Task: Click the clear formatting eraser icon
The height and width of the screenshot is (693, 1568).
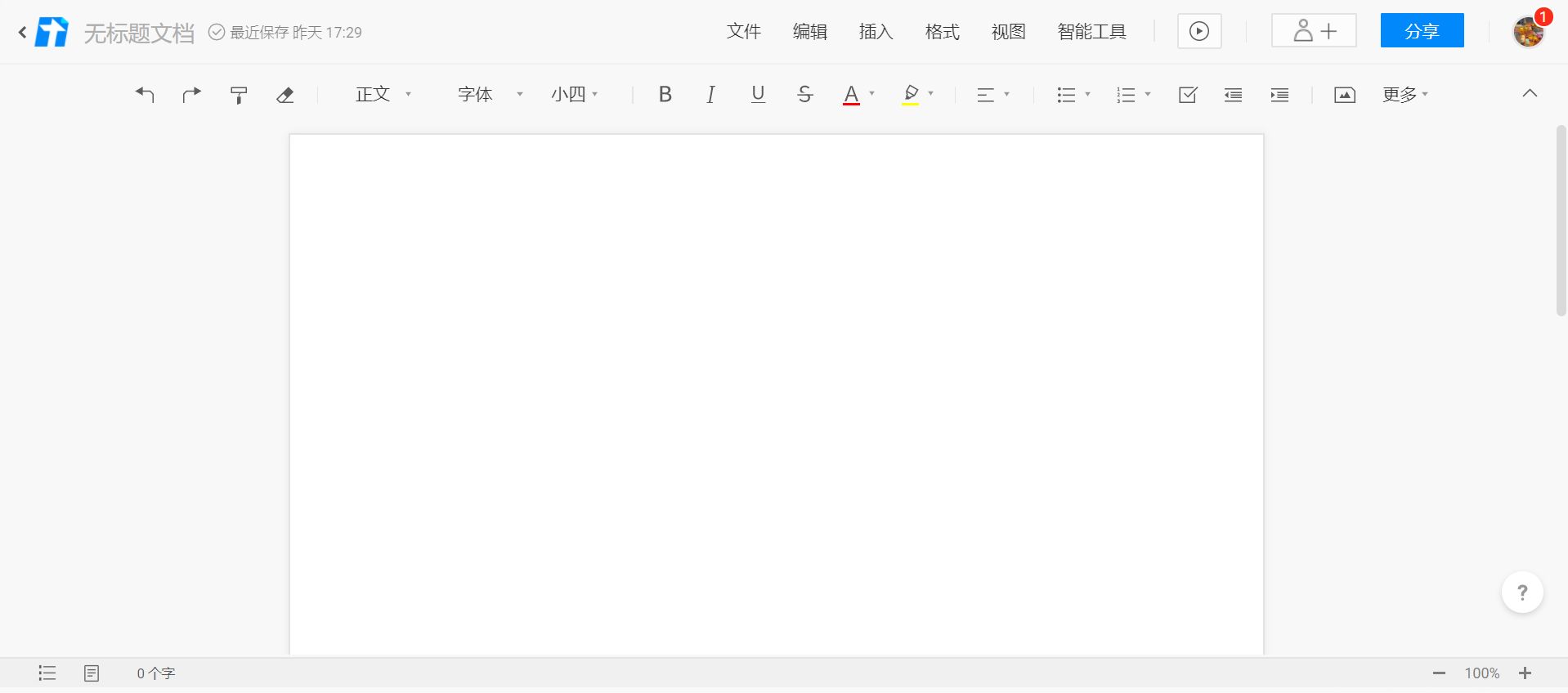Action: tap(284, 96)
